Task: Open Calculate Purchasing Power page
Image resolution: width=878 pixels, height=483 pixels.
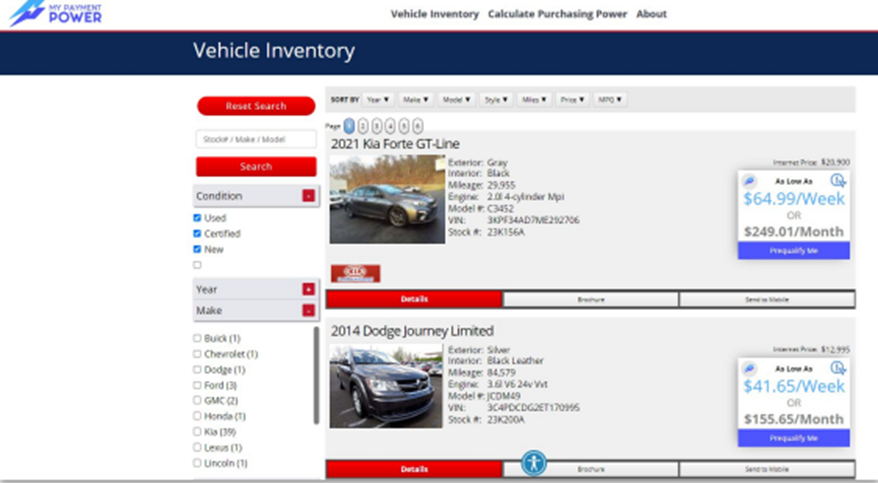Action: pyautogui.click(x=557, y=14)
